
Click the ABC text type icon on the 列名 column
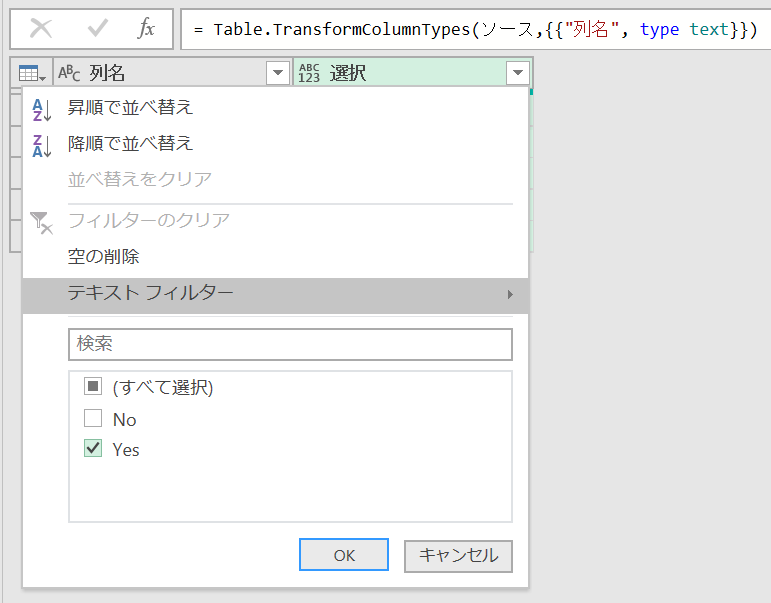(69, 73)
